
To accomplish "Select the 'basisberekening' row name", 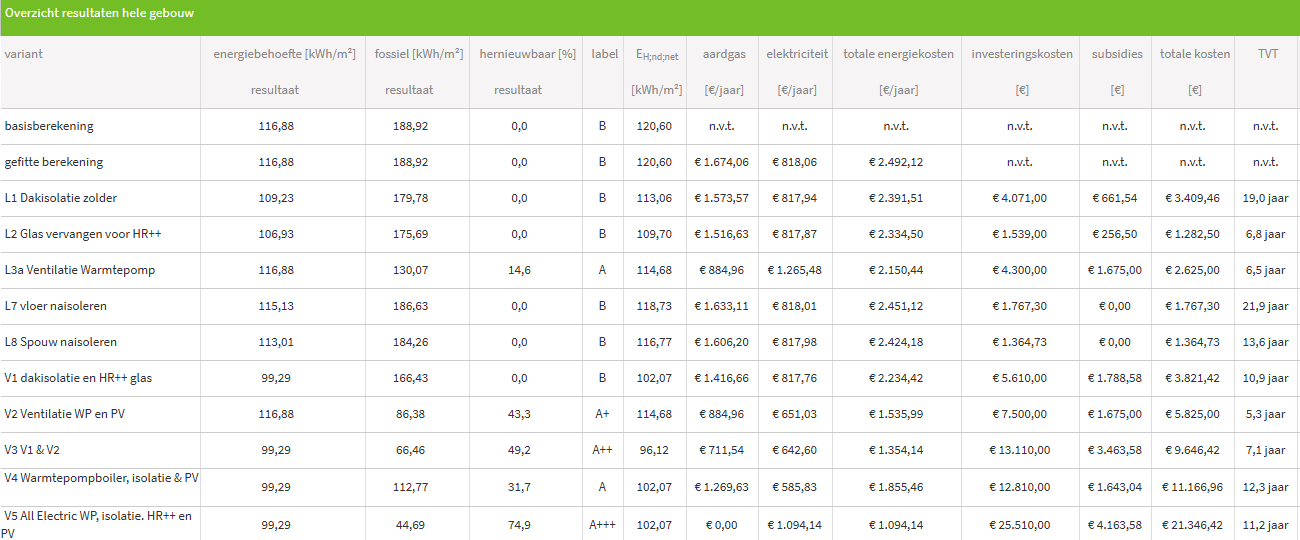I will click(x=49, y=126).
